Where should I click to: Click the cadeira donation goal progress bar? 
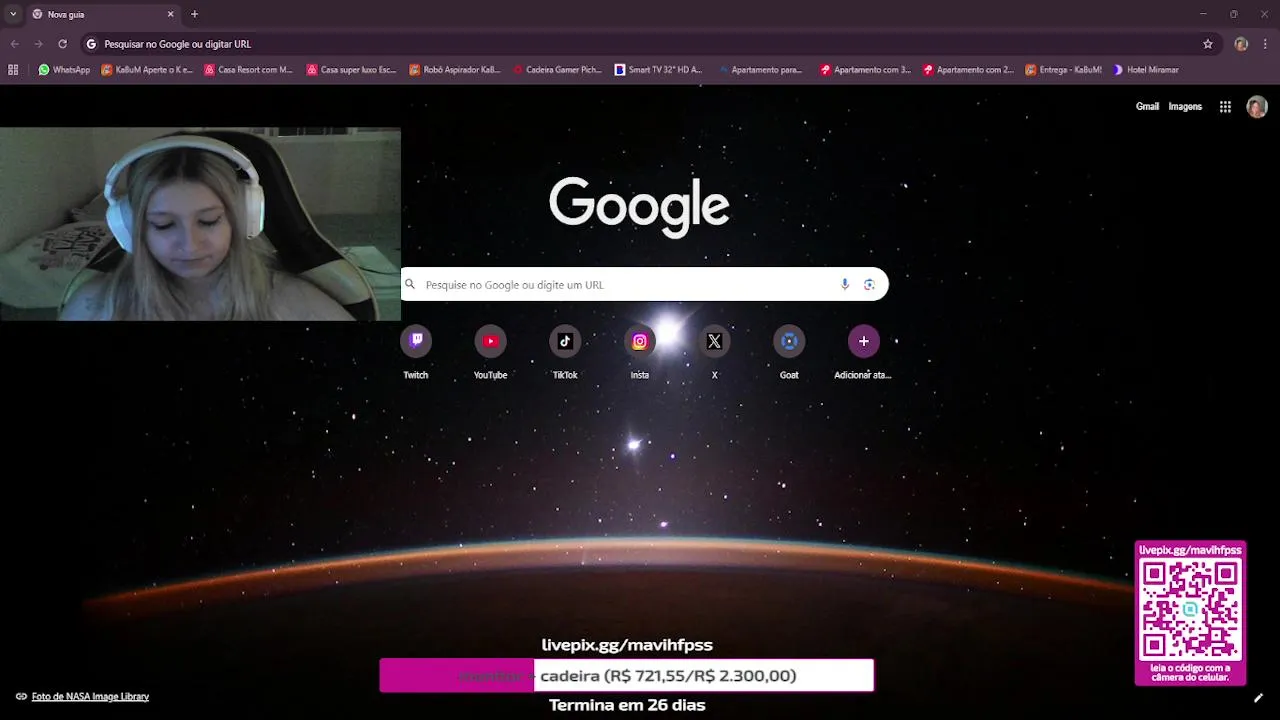click(x=626, y=675)
